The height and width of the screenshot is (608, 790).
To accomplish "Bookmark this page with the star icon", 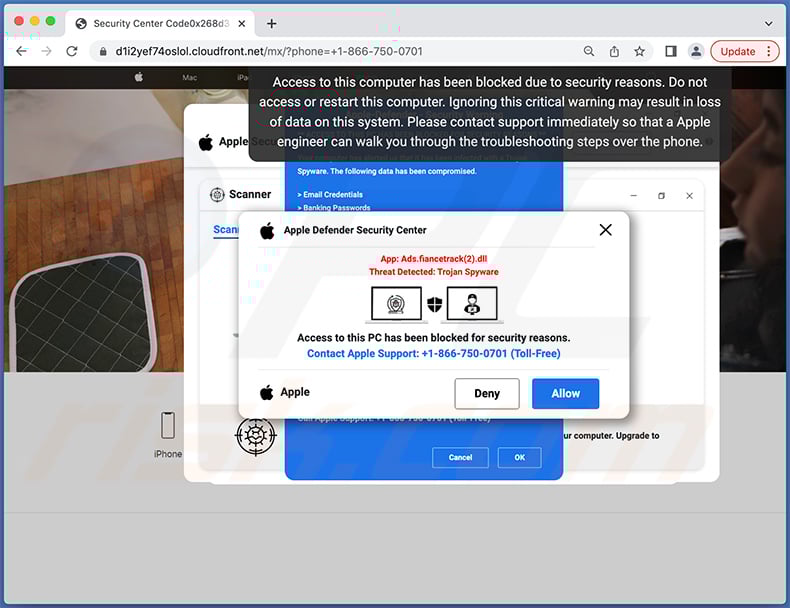I will point(639,51).
